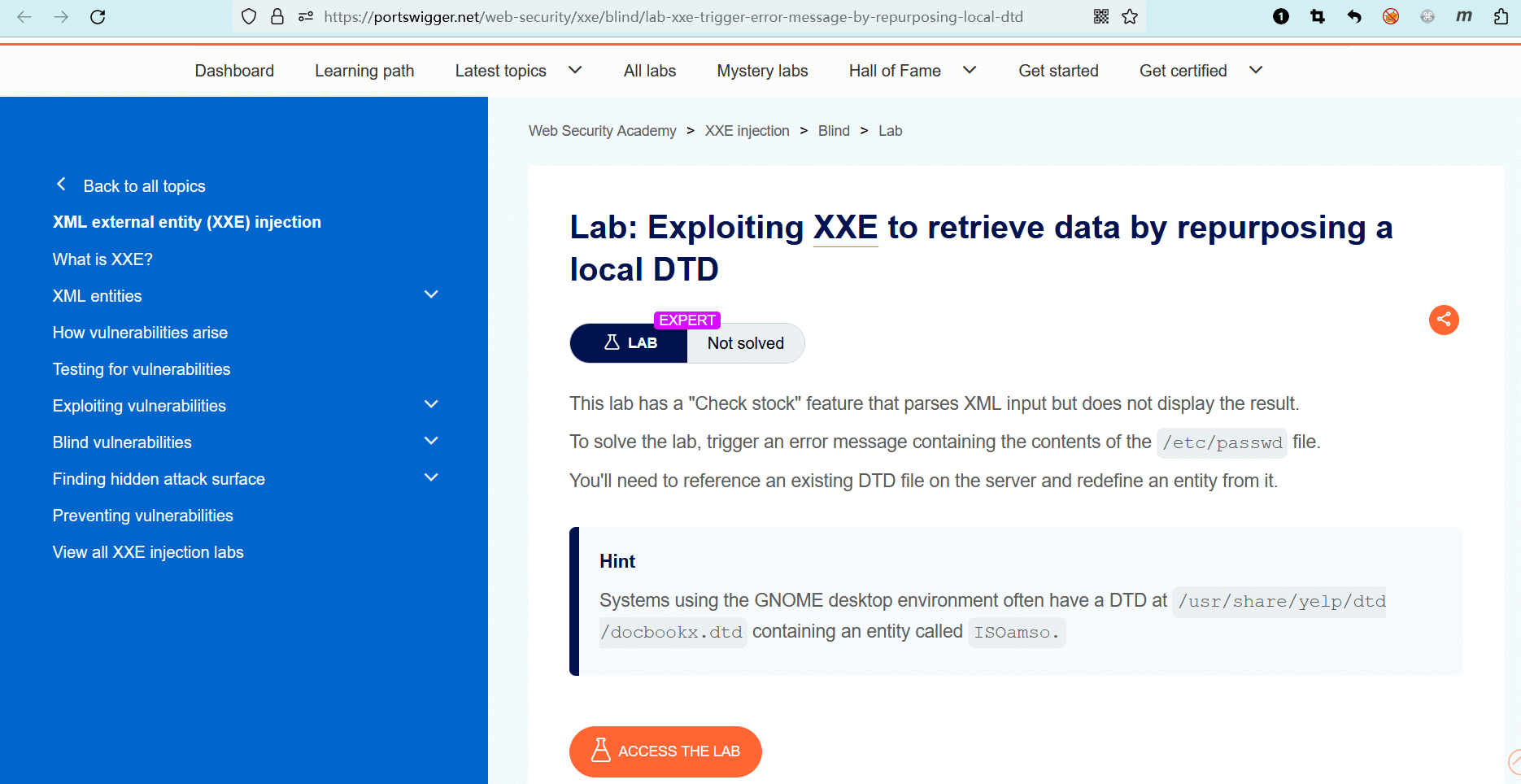1521x784 pixels.
Task: Expand Finding hidden attack surface section
Action: click(x=431, y=478)
